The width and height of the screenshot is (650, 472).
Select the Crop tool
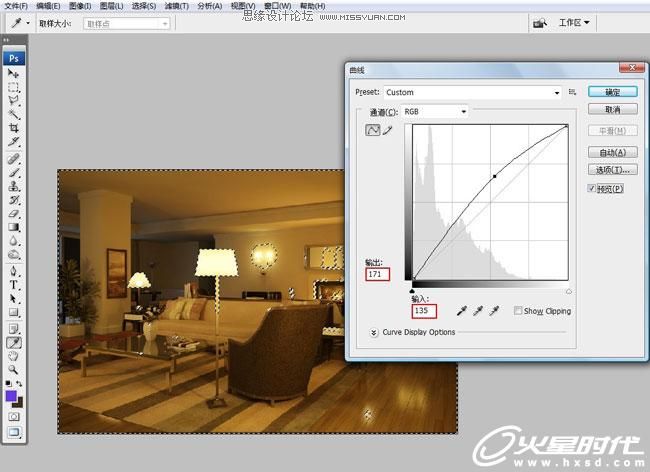(x=14, y=128)
